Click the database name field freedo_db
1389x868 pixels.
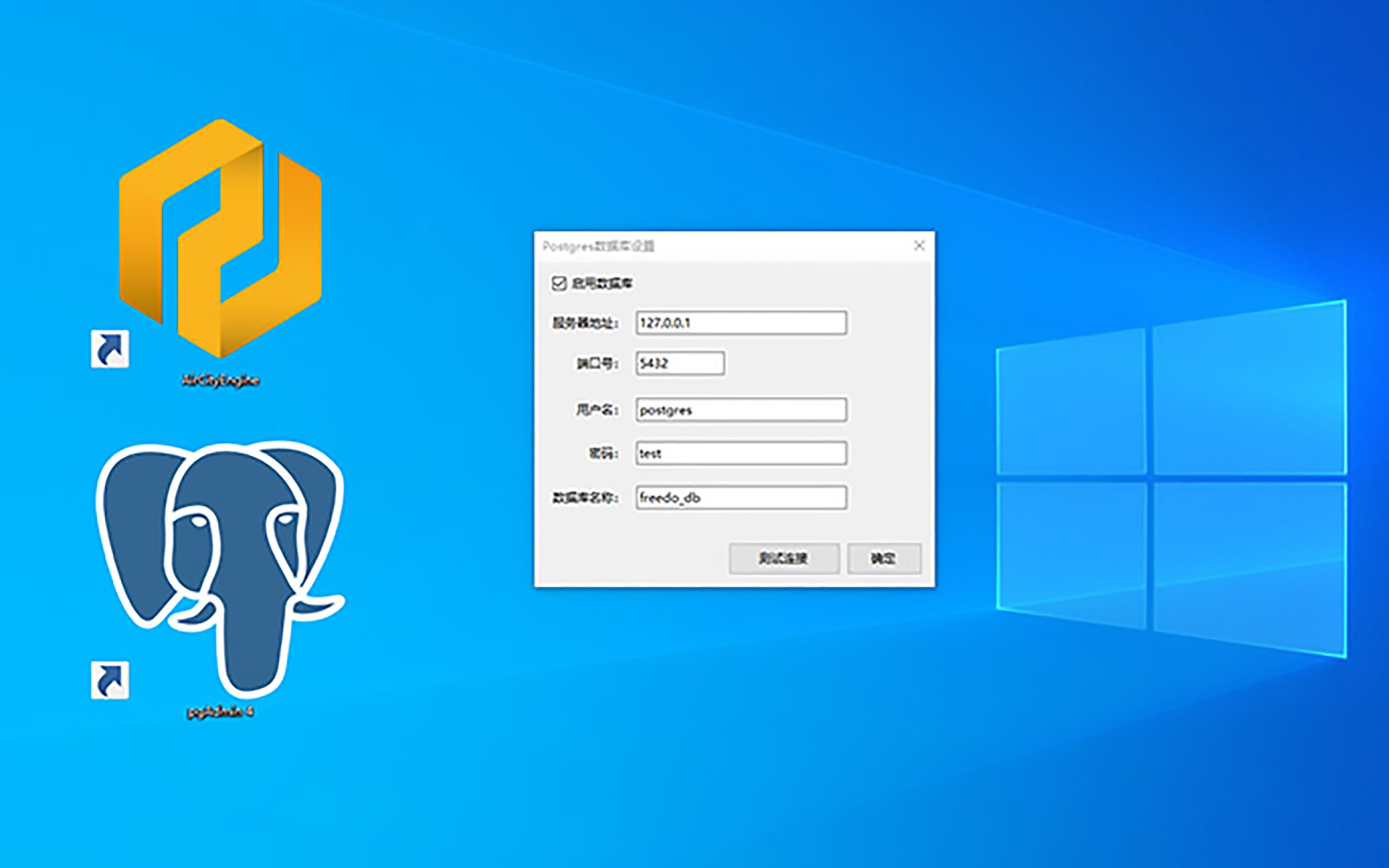(x=741, y=498)
